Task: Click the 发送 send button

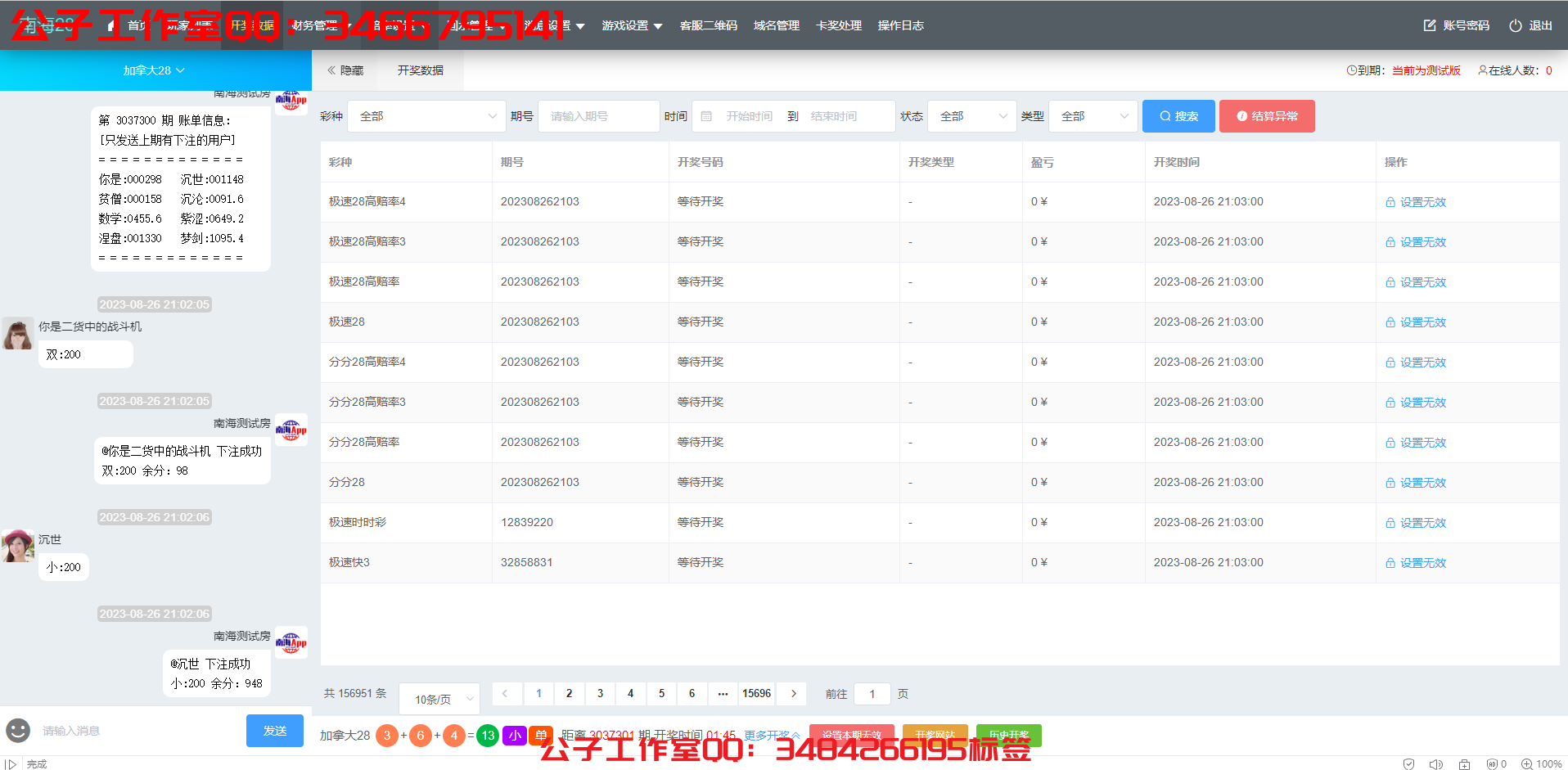Action: 275,730
